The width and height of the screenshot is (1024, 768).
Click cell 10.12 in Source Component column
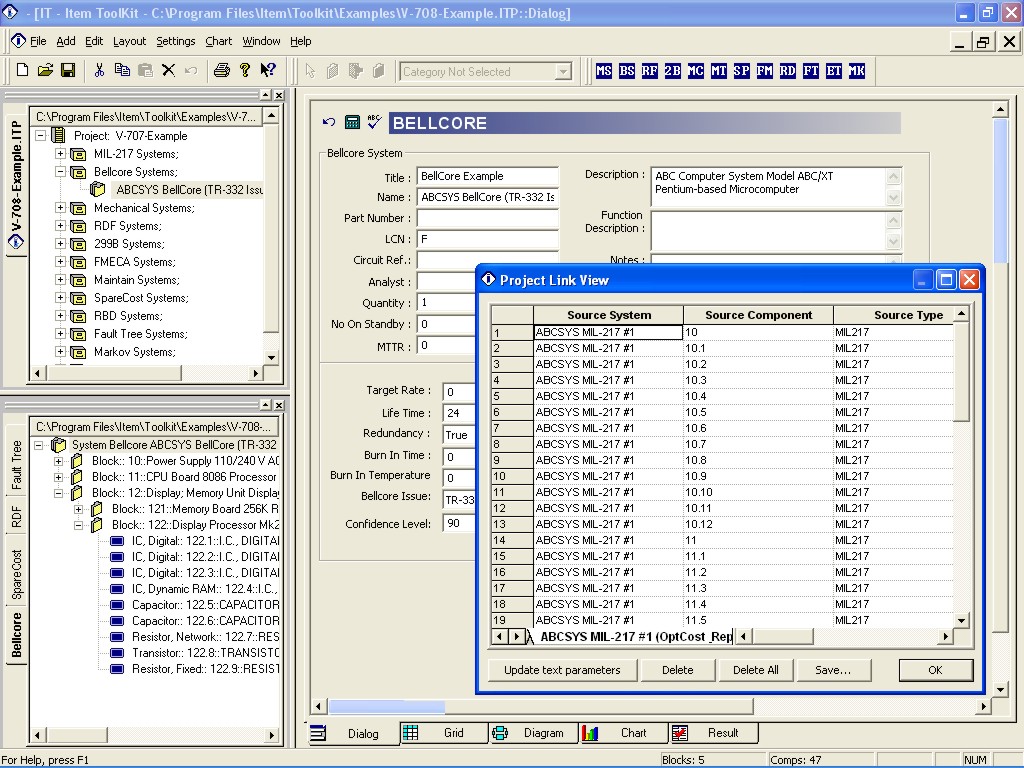click(x=758, y=524)
